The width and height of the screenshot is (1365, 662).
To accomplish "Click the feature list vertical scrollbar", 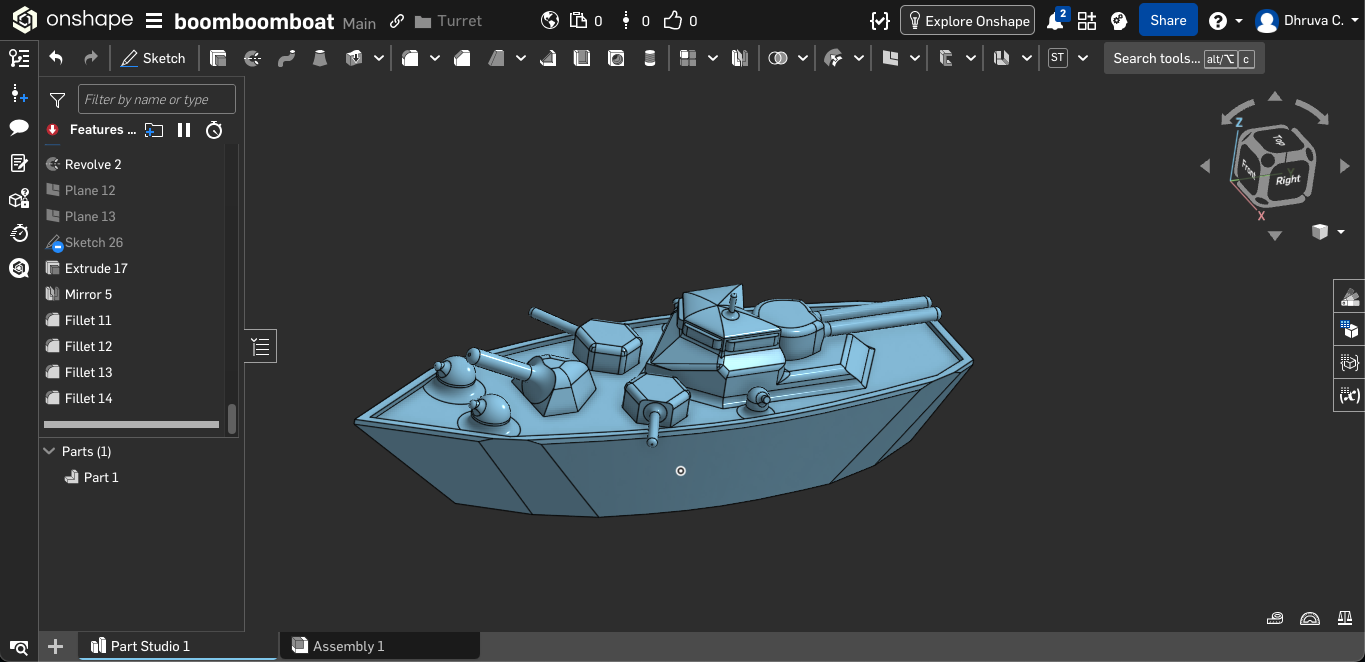I will pyautogui.click(x=232, y=419).
